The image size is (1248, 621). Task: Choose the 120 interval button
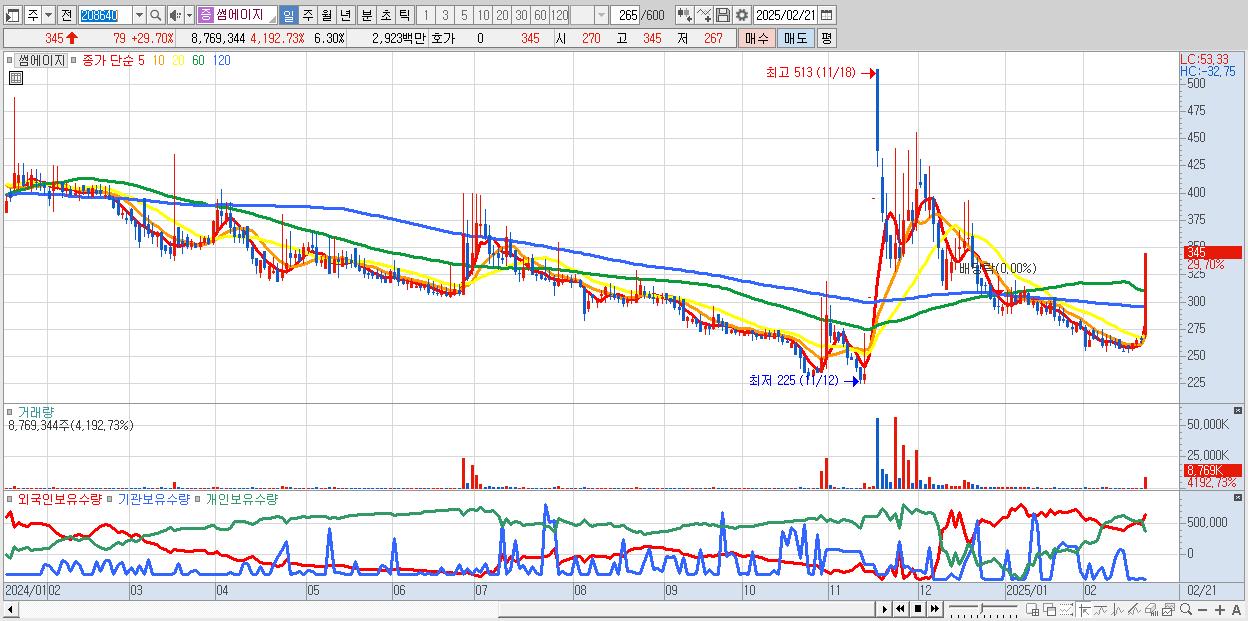[x=559, y=15]
